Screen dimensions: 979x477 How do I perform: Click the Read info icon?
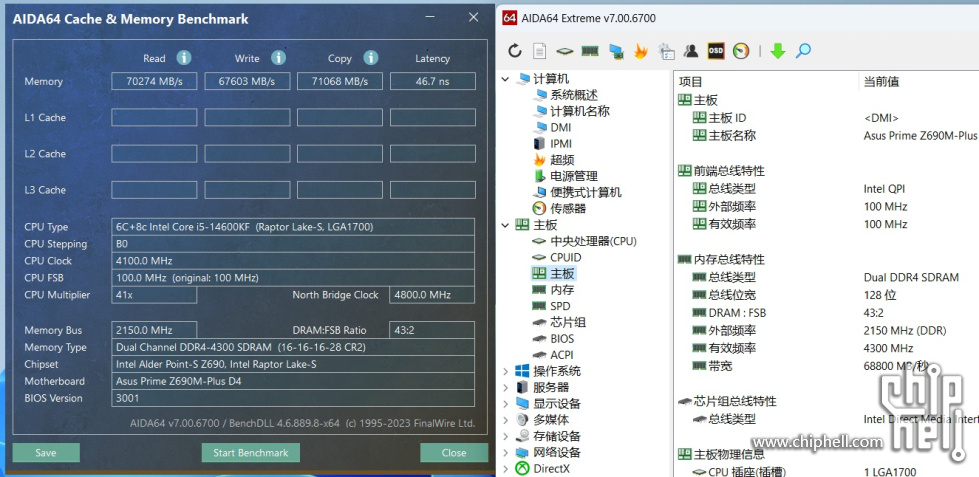(184, 57)
